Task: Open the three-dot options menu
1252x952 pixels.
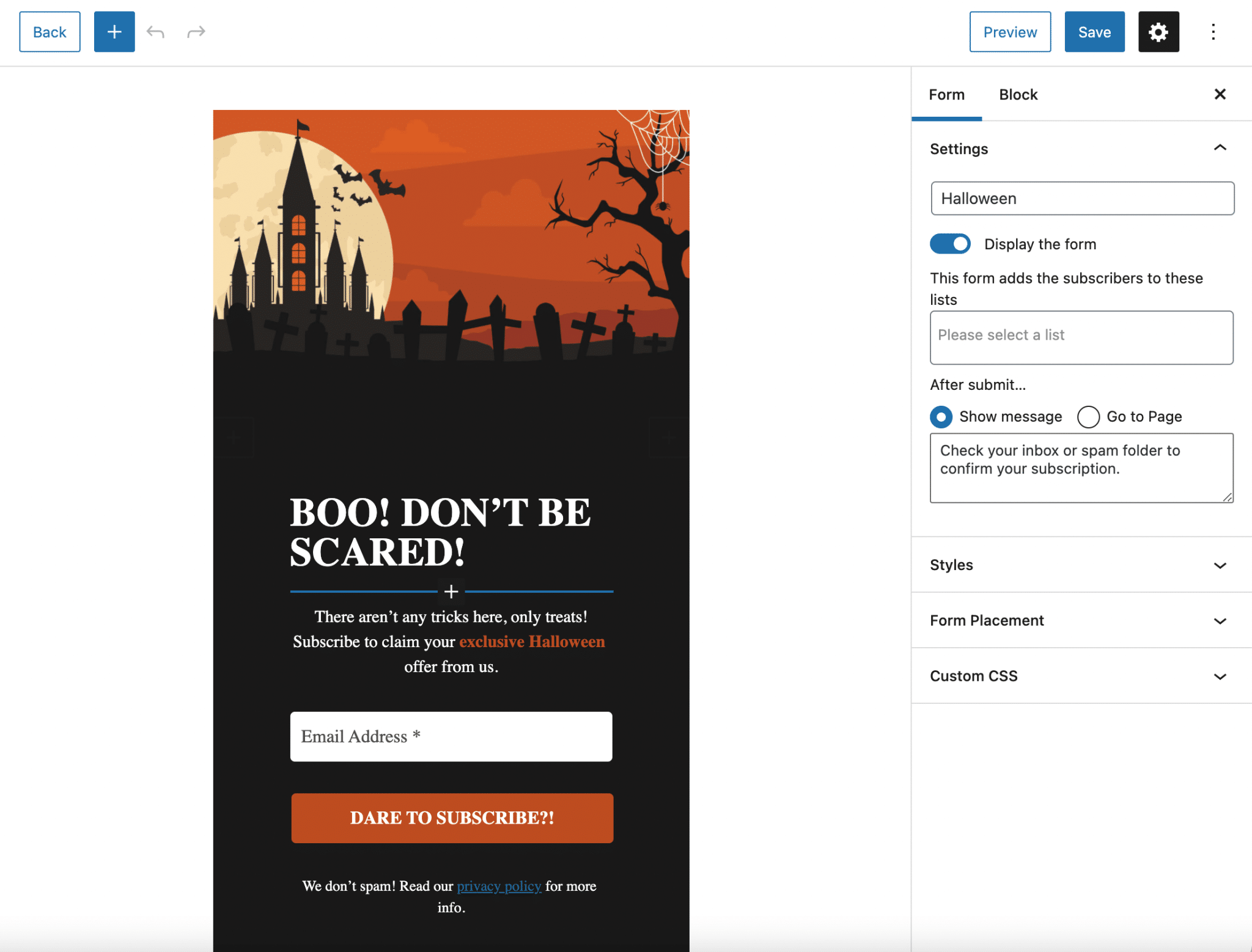Action: (1213, 32)
